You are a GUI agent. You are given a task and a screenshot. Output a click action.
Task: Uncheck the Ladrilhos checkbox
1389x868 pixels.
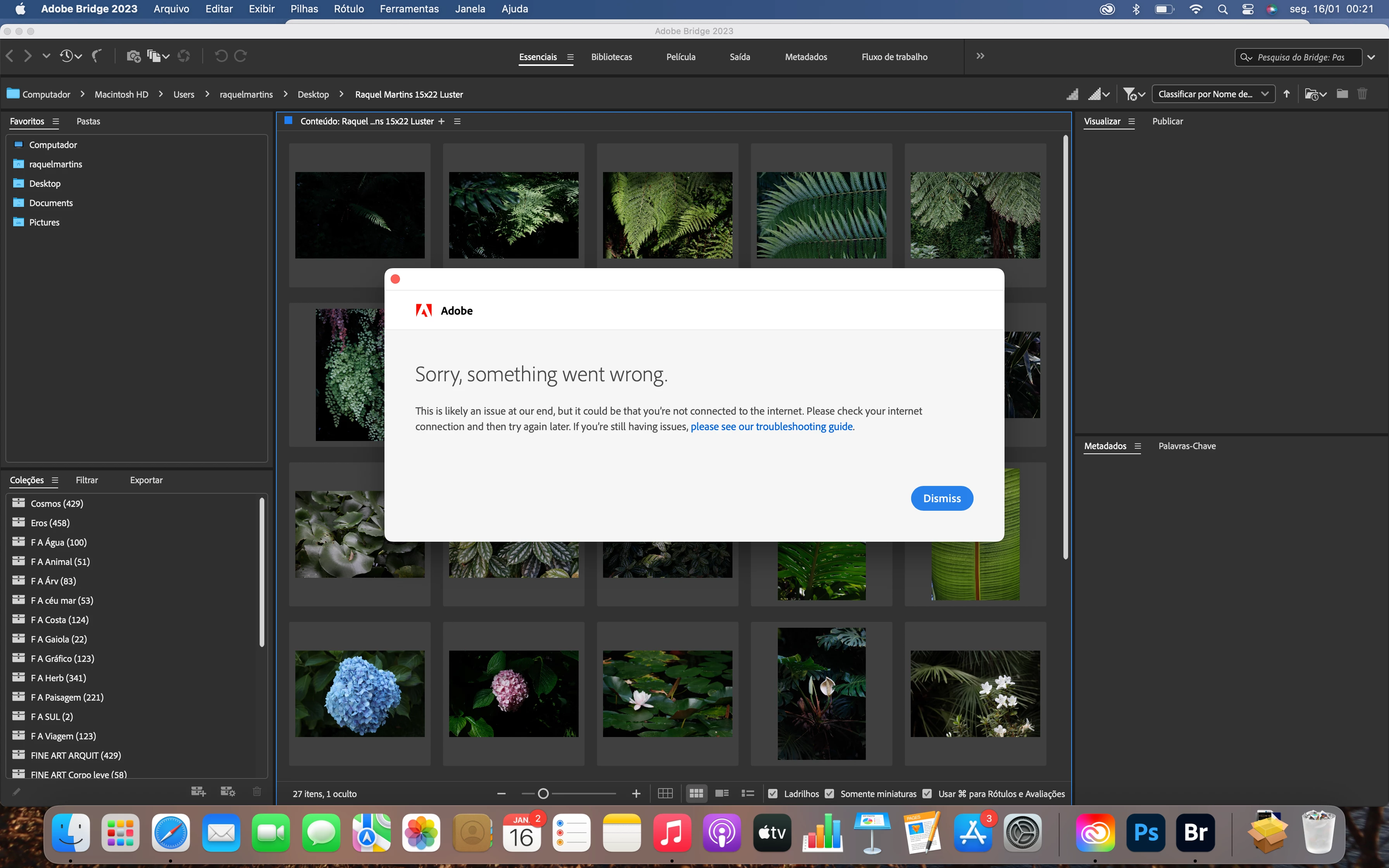[772, 793]
